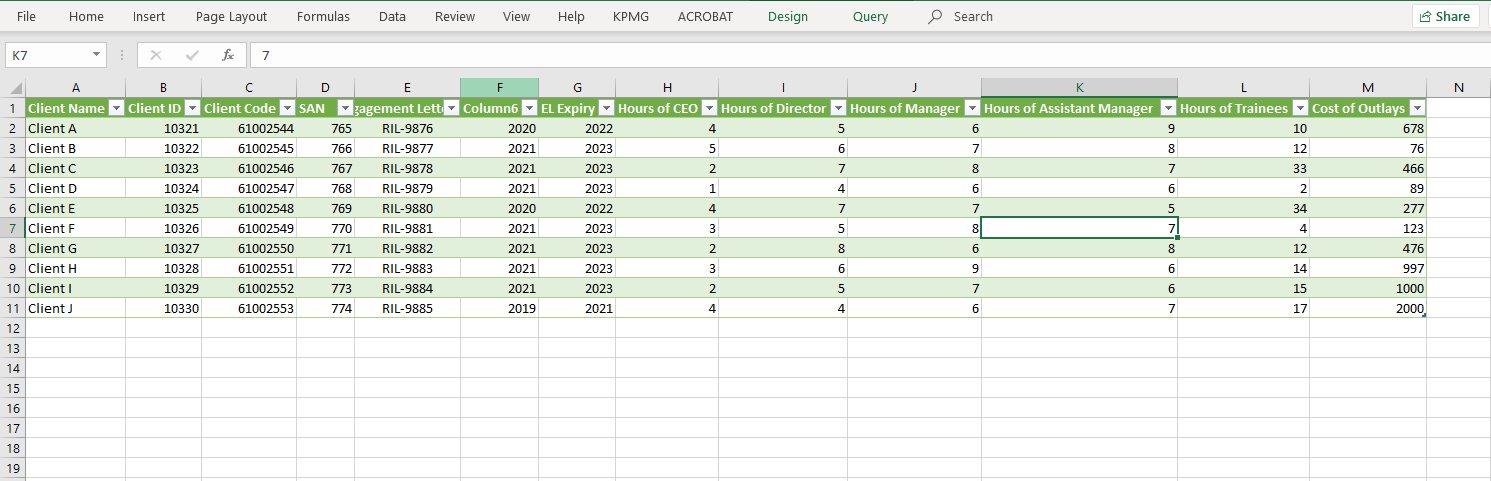Select row header 12
The image size is (1491, 481).
[x=13, y=328]
